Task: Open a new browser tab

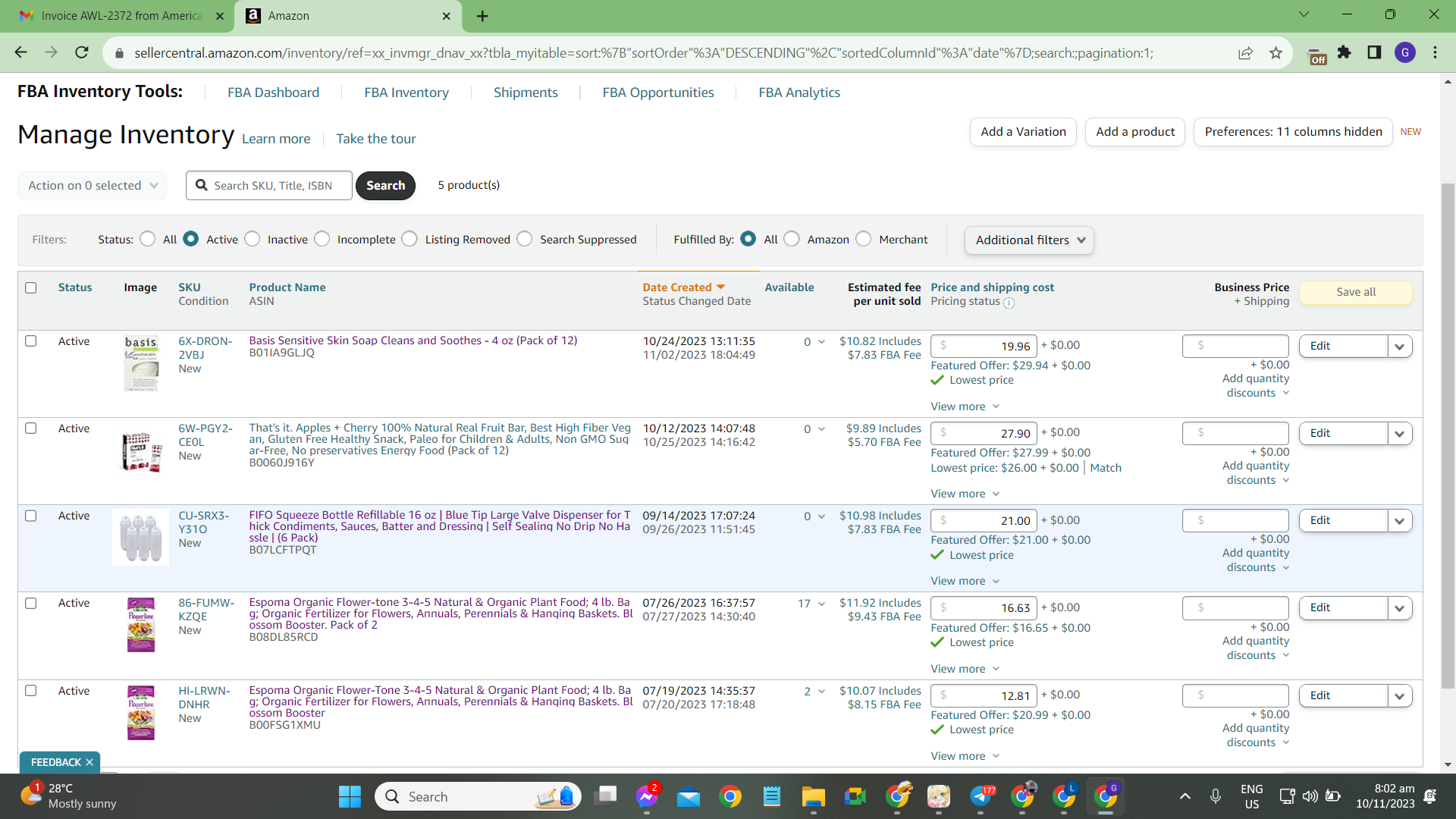Action: (x=482, y=16)
